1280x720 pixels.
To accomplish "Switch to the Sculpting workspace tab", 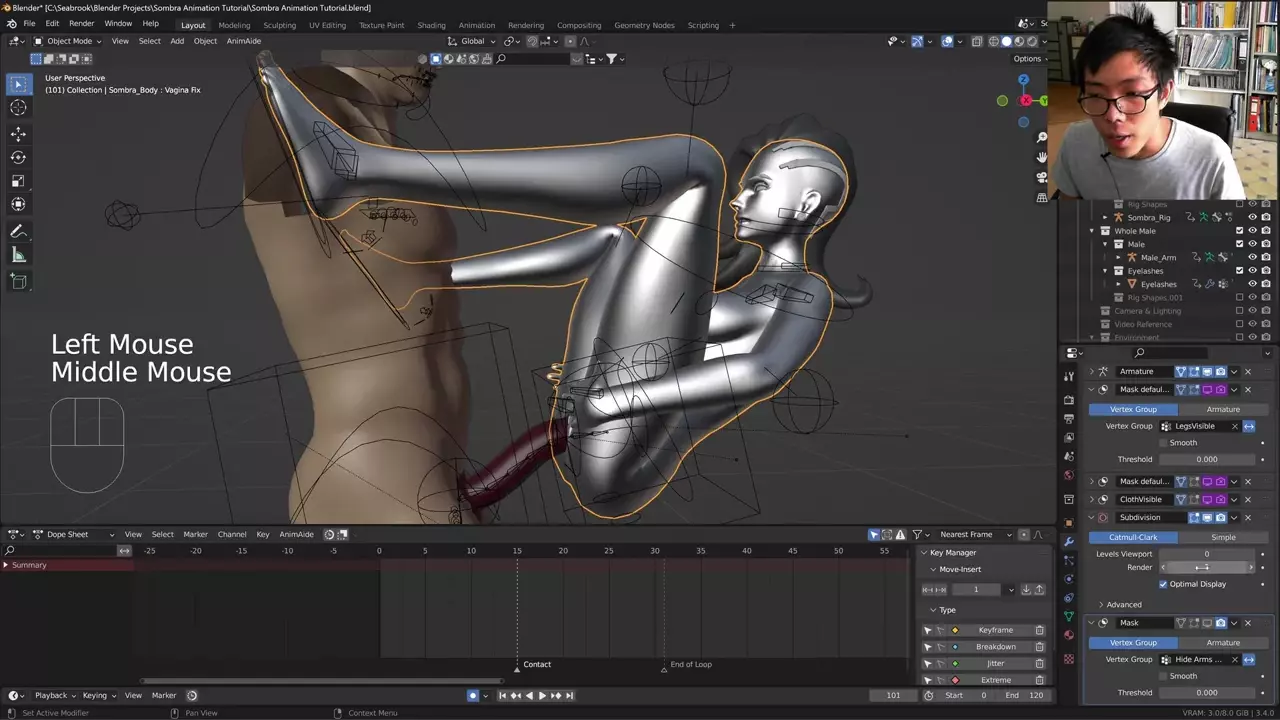I will tap(279, 25).
